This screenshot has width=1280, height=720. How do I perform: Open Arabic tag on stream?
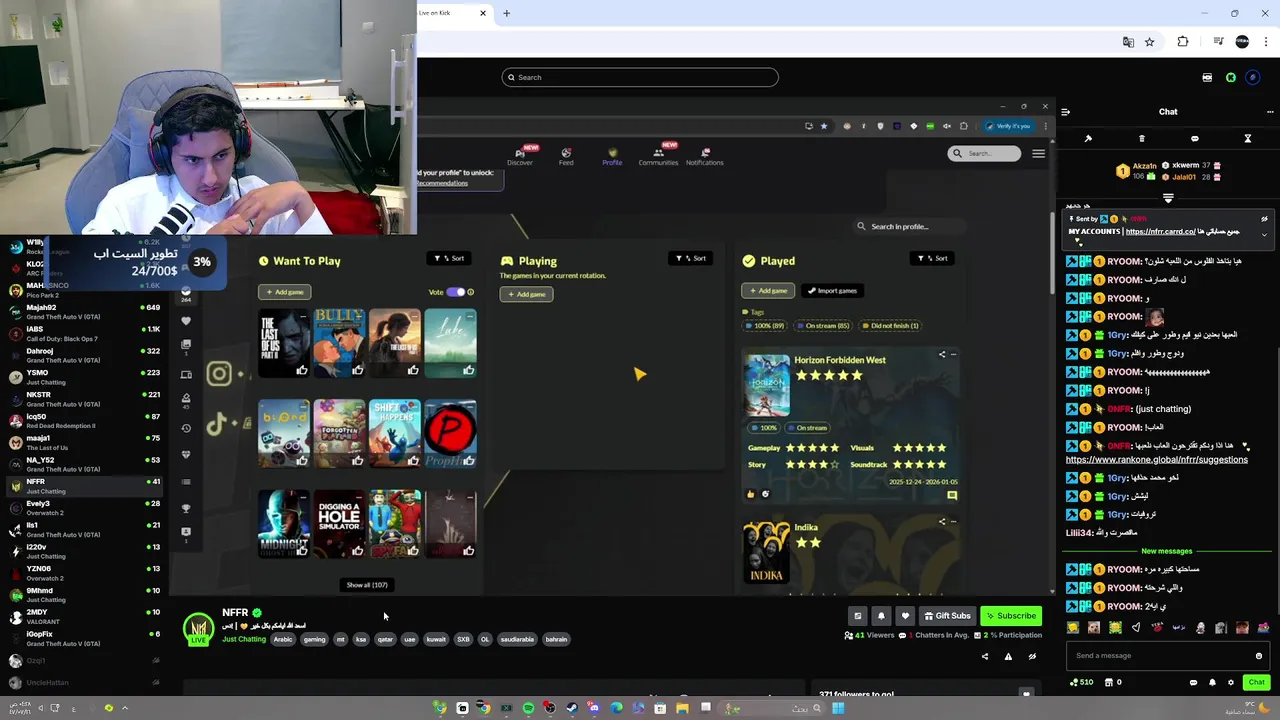[283, 640]
